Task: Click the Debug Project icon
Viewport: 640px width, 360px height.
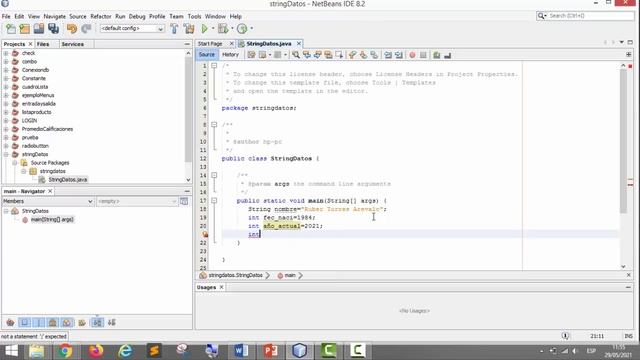Action: pos(223,29)
